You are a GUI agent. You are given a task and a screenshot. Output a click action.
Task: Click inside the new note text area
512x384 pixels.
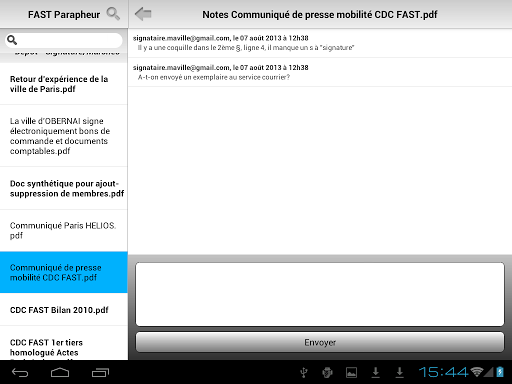[320, 294]
